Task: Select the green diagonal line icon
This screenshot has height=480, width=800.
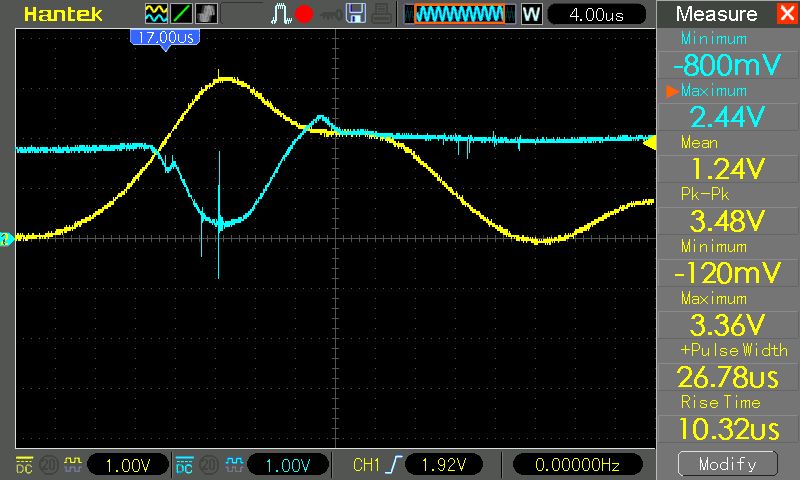Action: pos(181,14)
